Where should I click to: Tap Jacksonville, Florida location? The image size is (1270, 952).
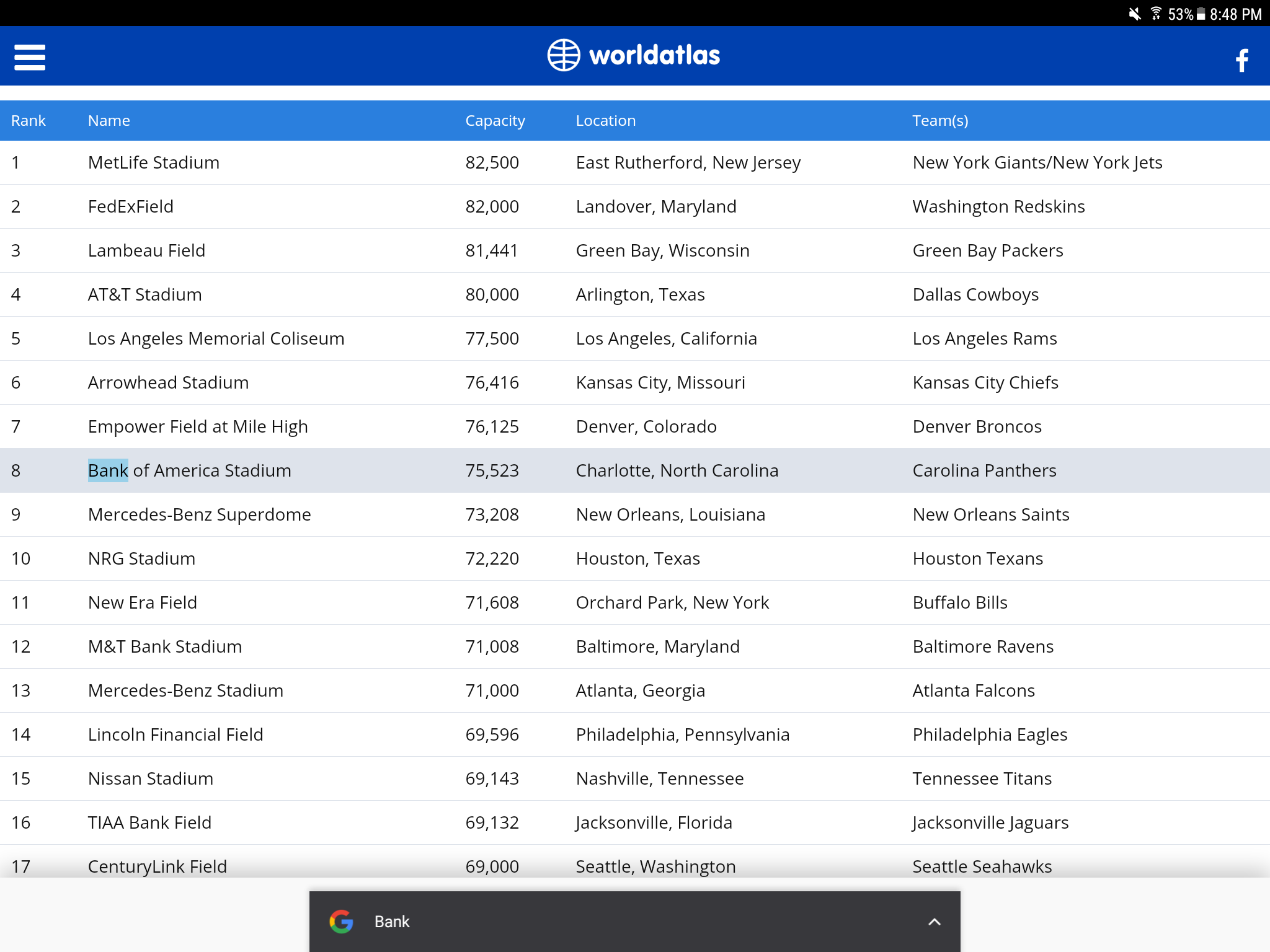[x=654, y=822]
